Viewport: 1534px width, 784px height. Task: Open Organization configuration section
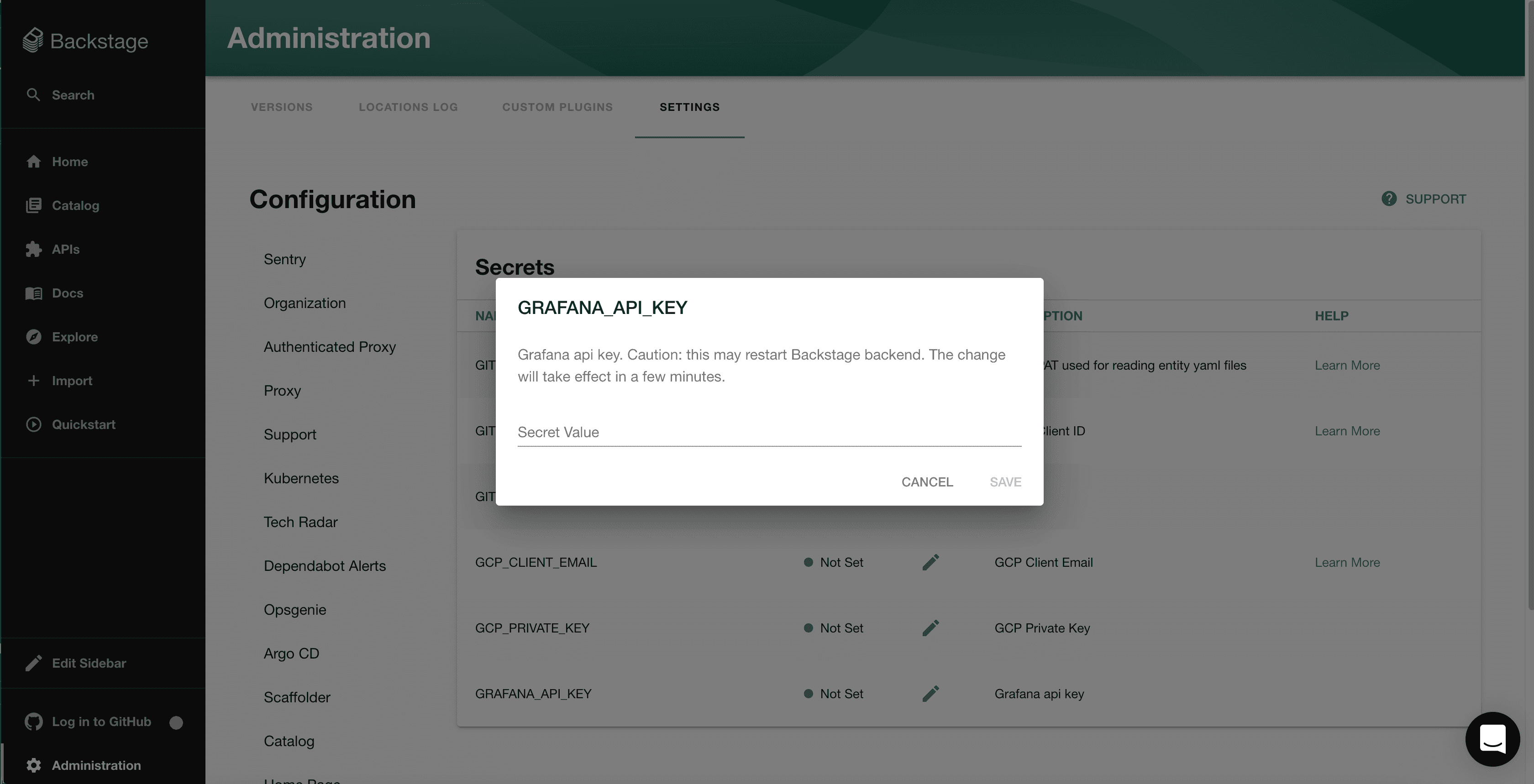(x=305, y=303)
